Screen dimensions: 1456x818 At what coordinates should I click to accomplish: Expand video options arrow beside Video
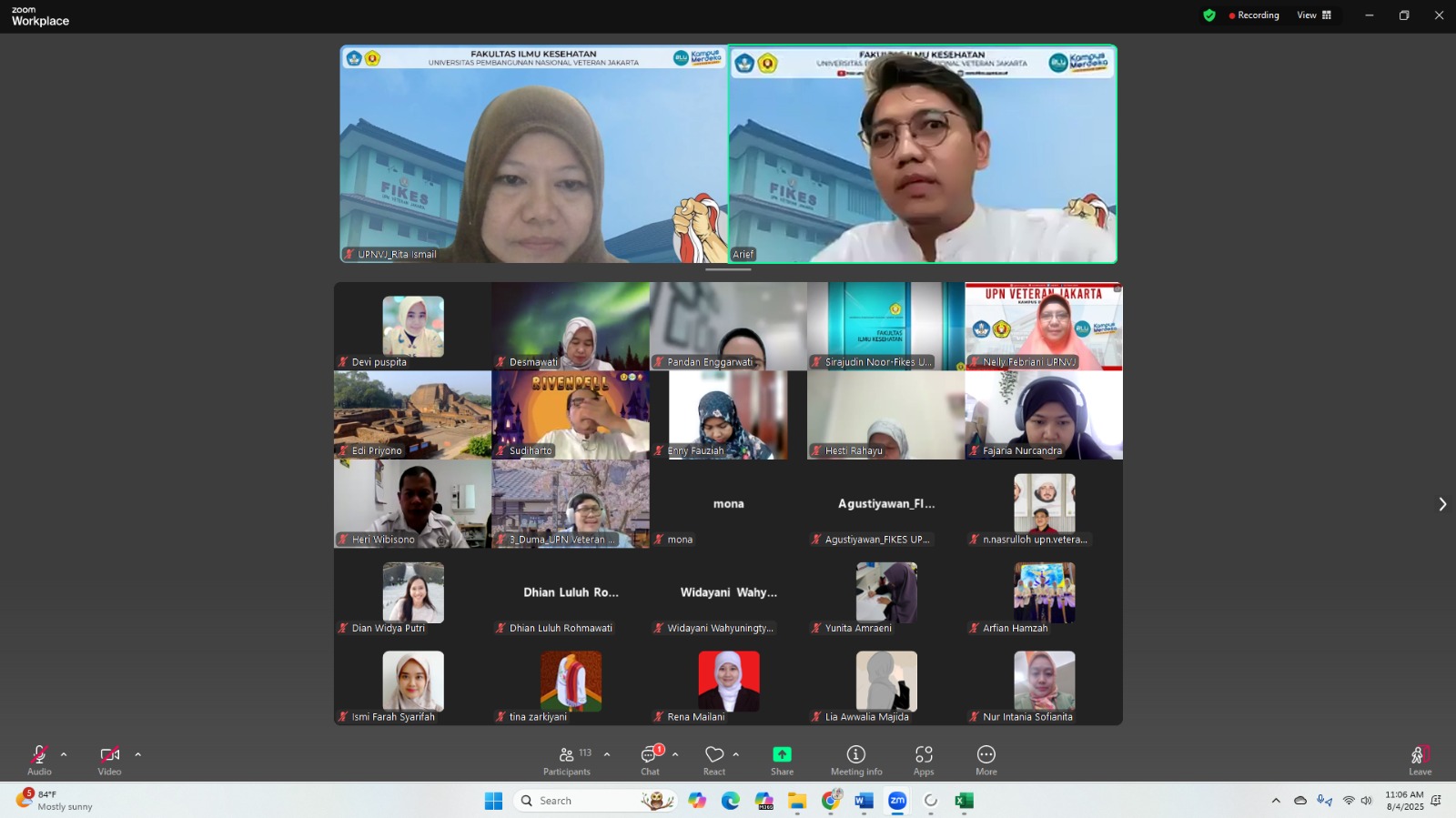[x=138, y=754]
